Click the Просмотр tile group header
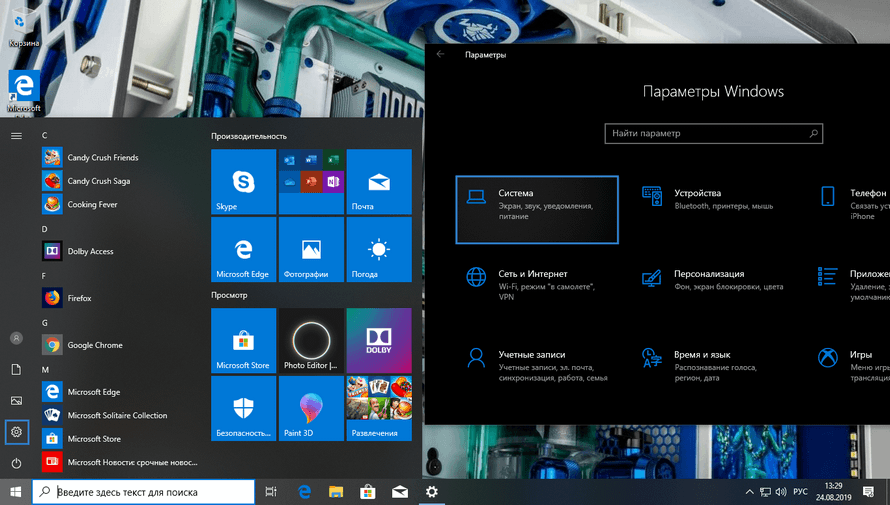Viewport: 890px width, 505px height. click(229, 295)
